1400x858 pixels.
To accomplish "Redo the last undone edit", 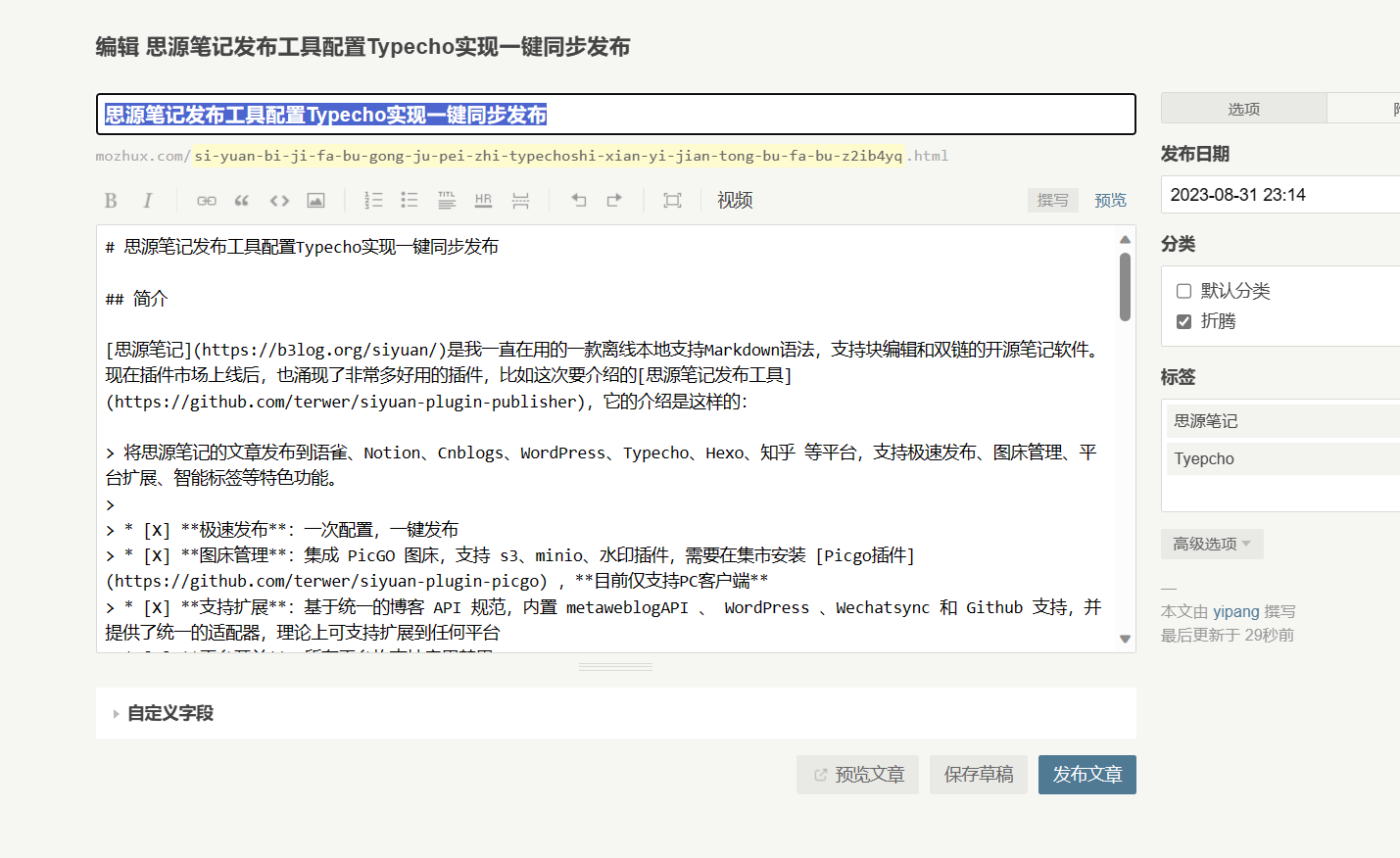I will (614, 201).
